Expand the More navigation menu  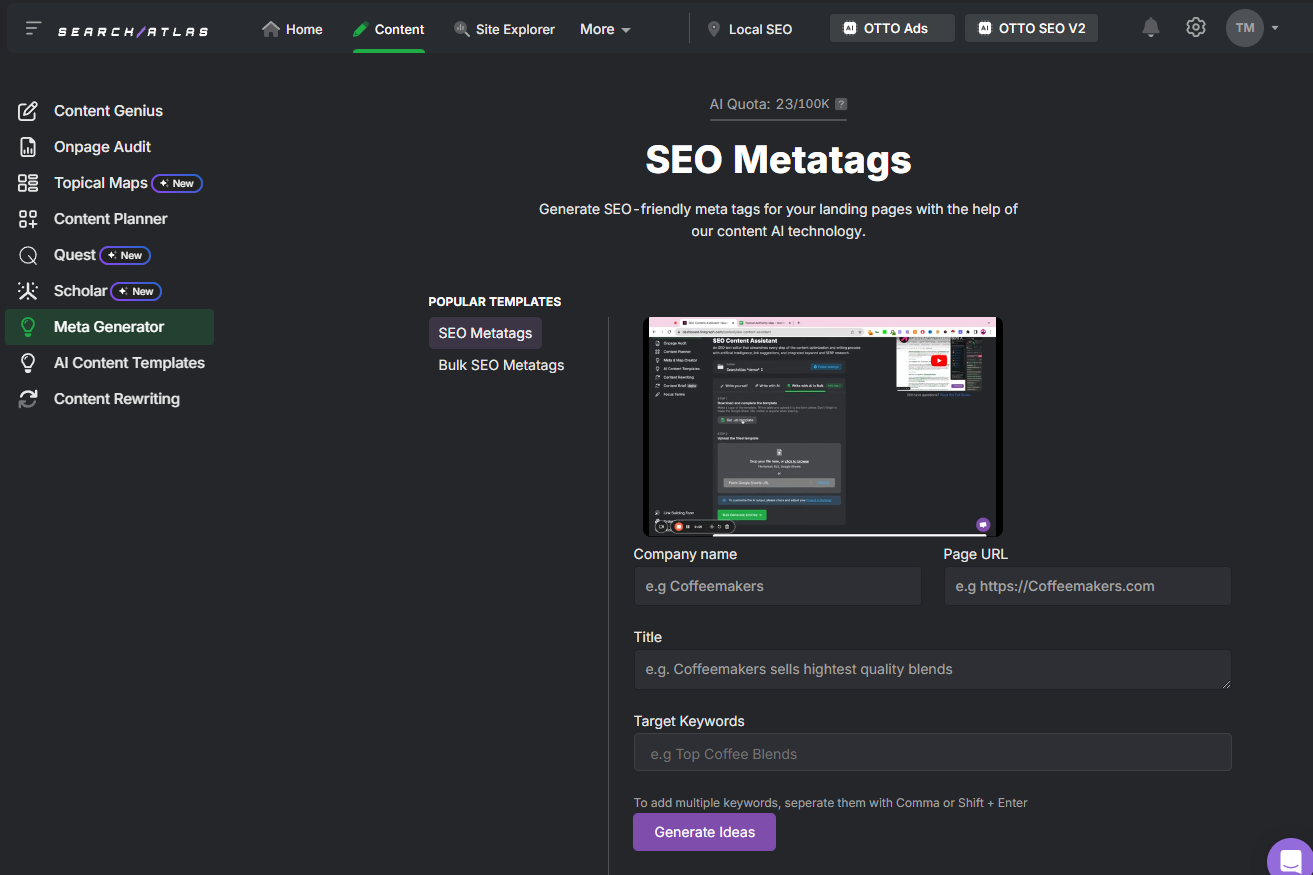click(605, 29)
